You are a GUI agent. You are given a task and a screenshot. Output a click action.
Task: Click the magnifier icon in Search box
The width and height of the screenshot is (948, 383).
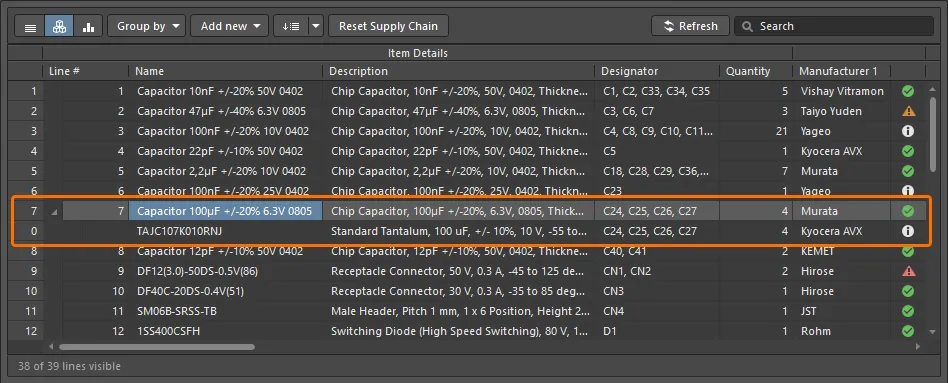pyautogui.click(x=748, y=27)
